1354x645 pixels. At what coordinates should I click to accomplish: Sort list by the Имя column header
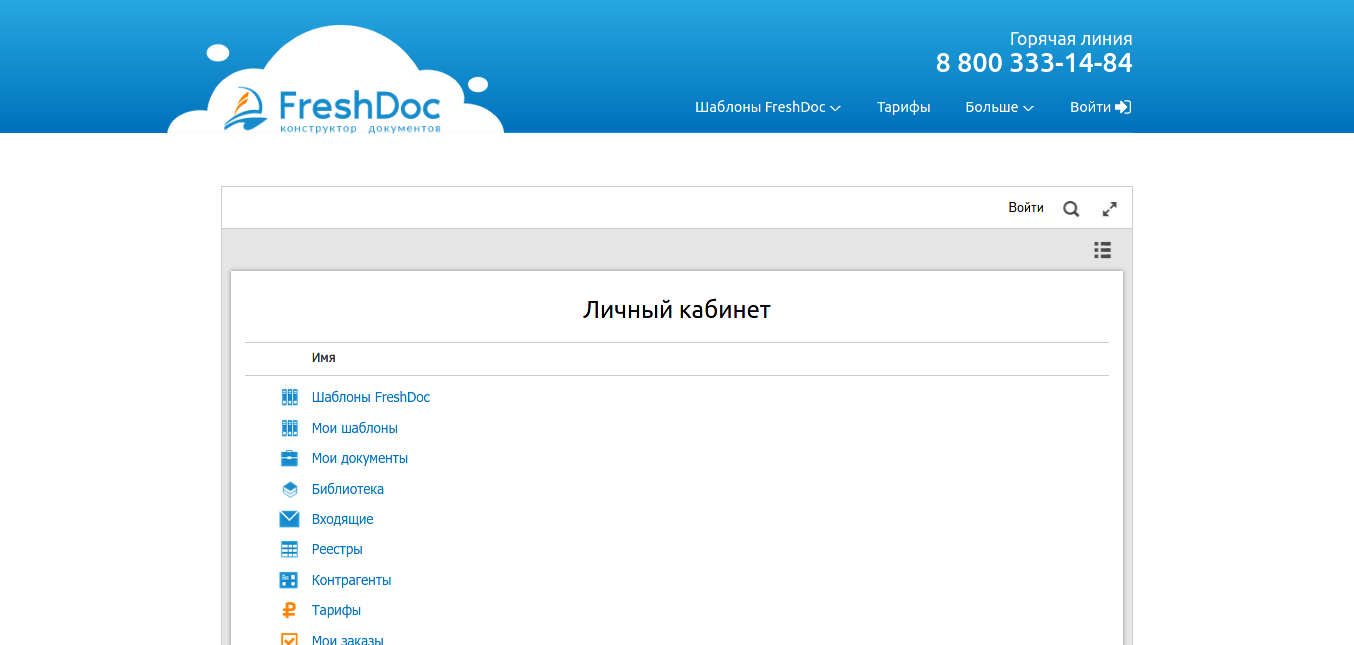tap(323, 357)
